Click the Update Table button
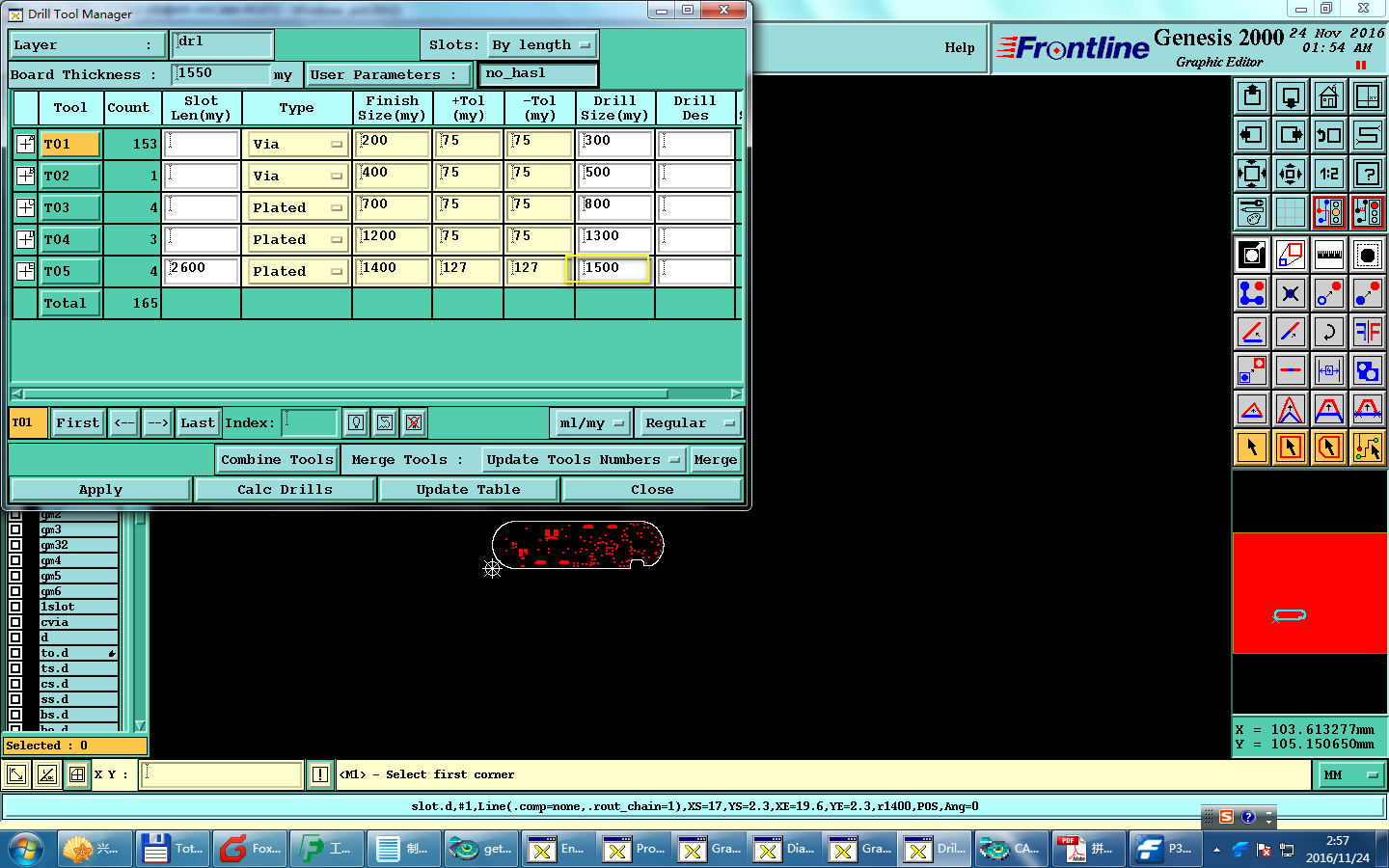1389x868 pixels. tap(469, 490)
